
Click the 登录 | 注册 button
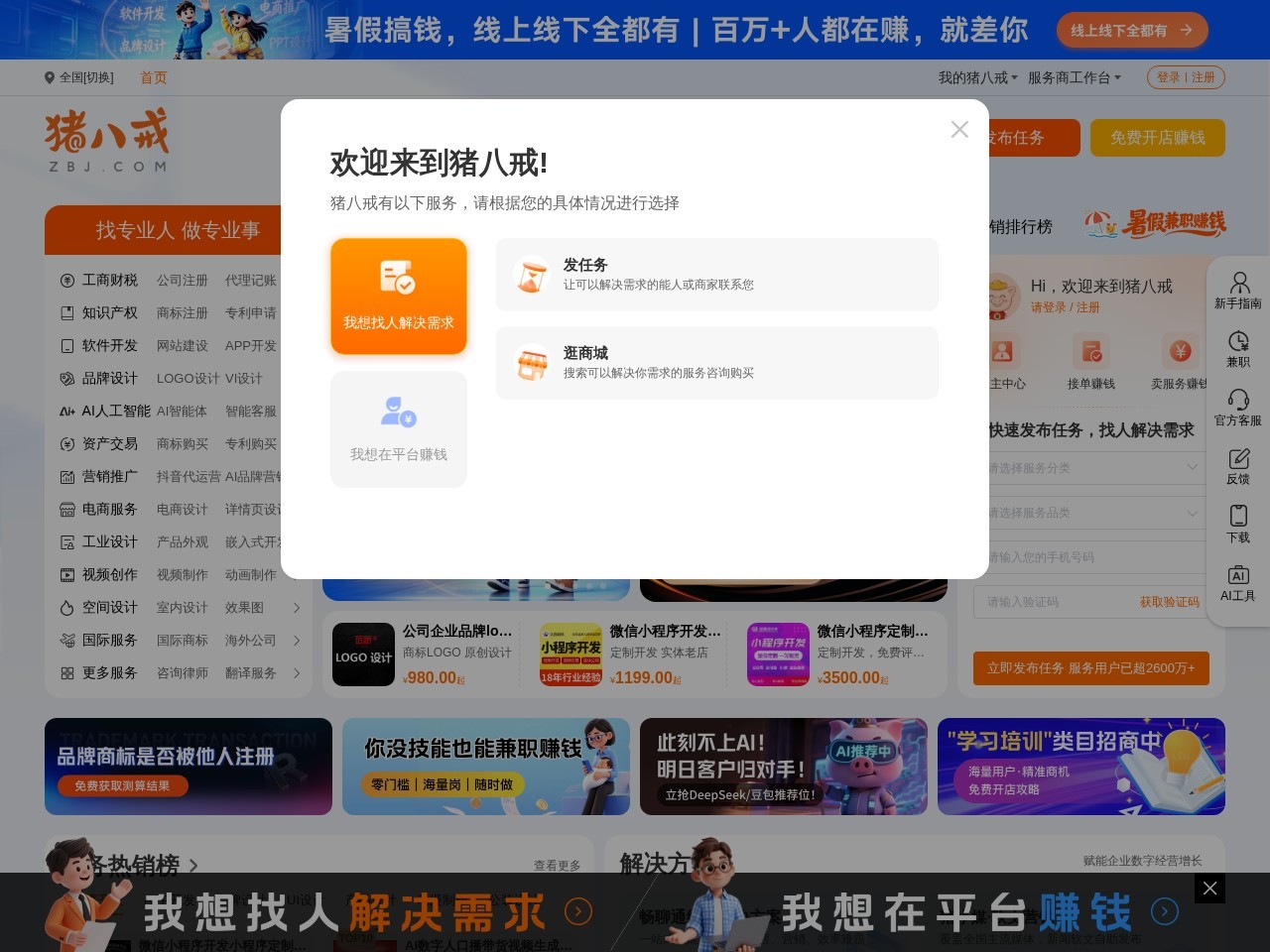[1186, 77]
